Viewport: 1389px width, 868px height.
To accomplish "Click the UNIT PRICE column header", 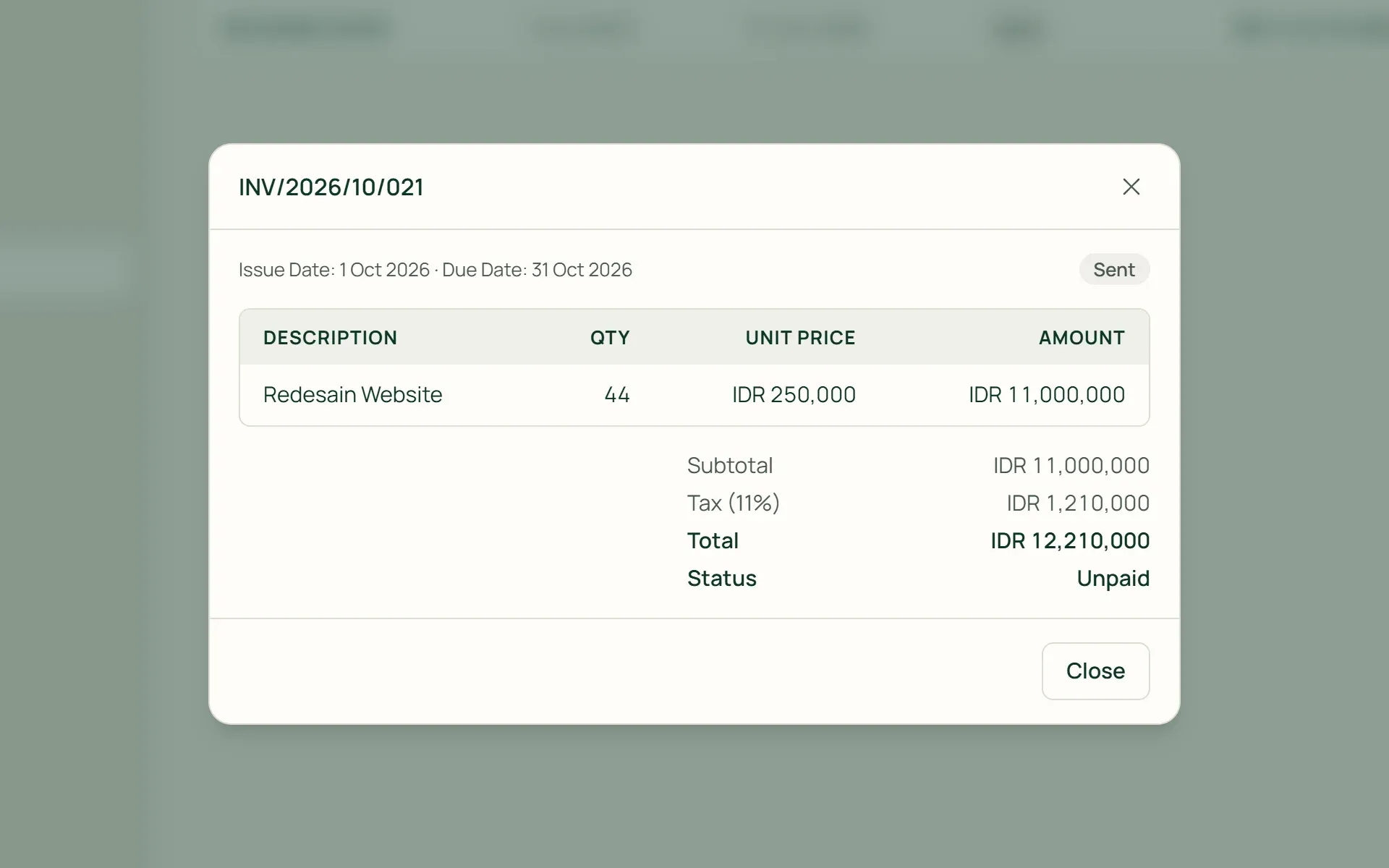I will [x=801, y=338].
